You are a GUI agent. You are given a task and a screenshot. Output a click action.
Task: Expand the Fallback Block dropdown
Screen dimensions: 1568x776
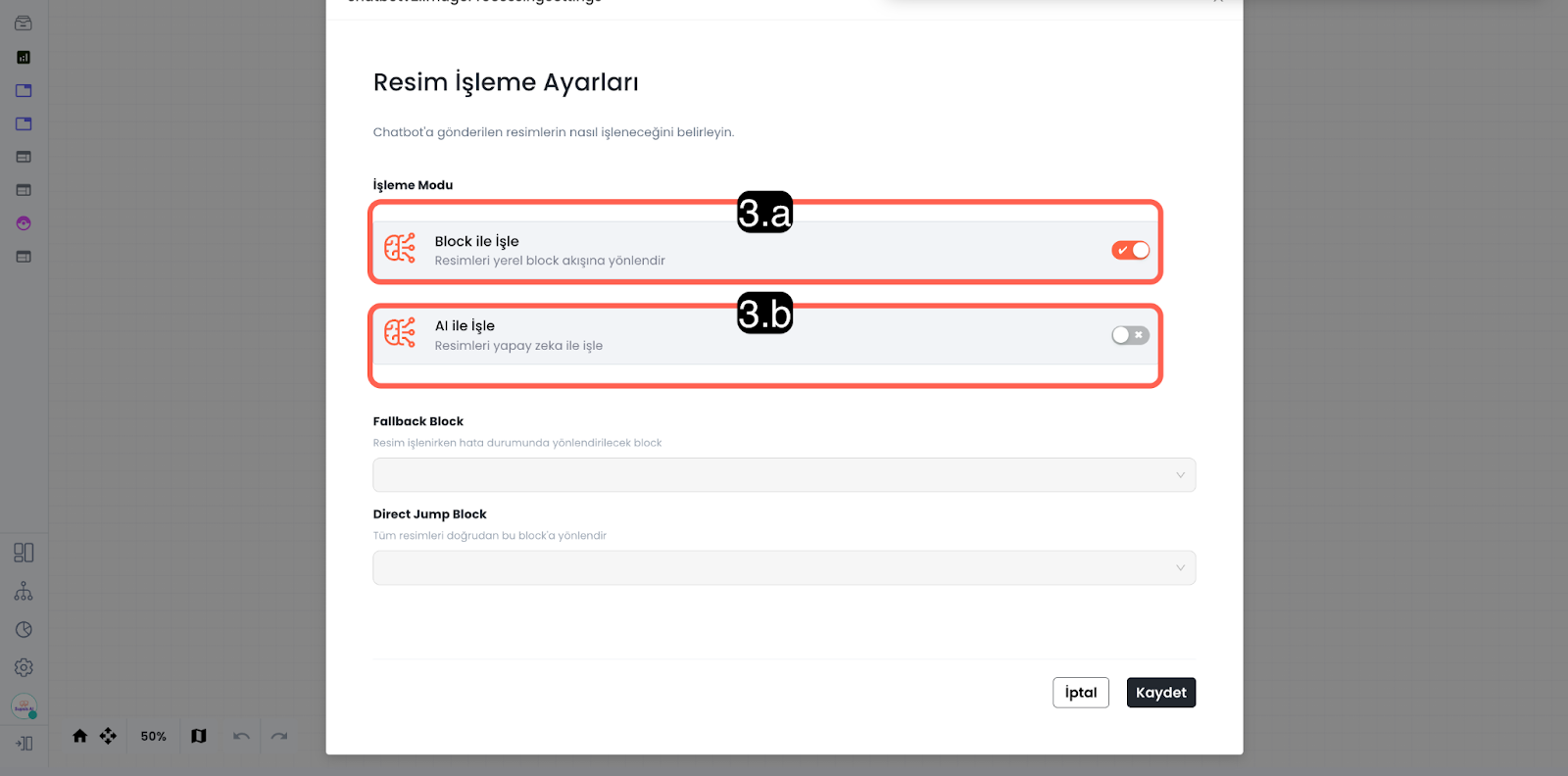pyautogui.click(x=784, y=475)
